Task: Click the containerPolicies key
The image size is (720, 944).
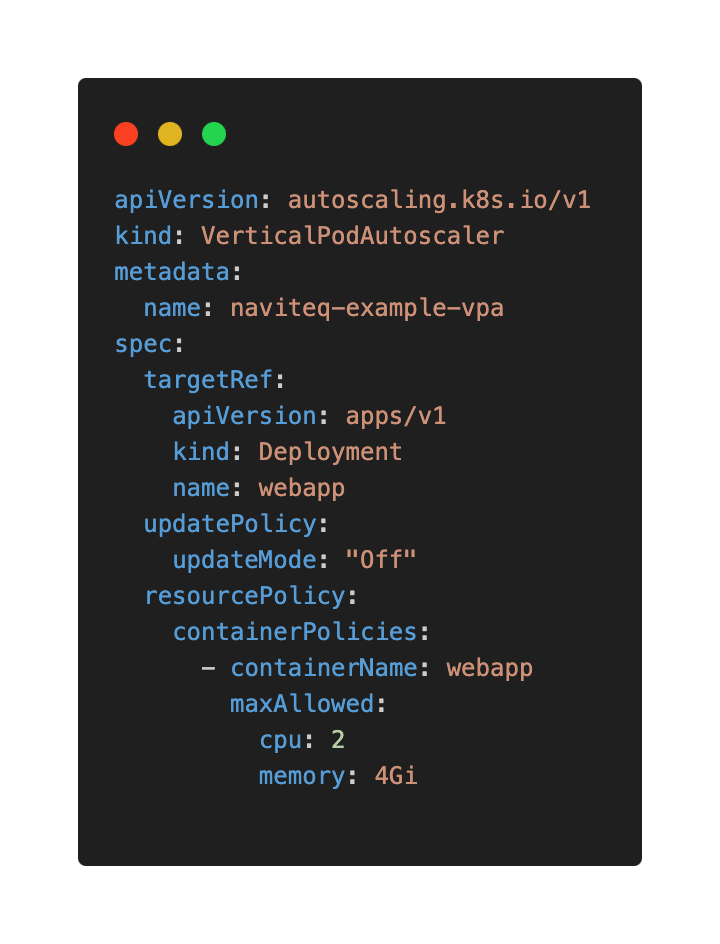Action: click(x=294, y=632)
